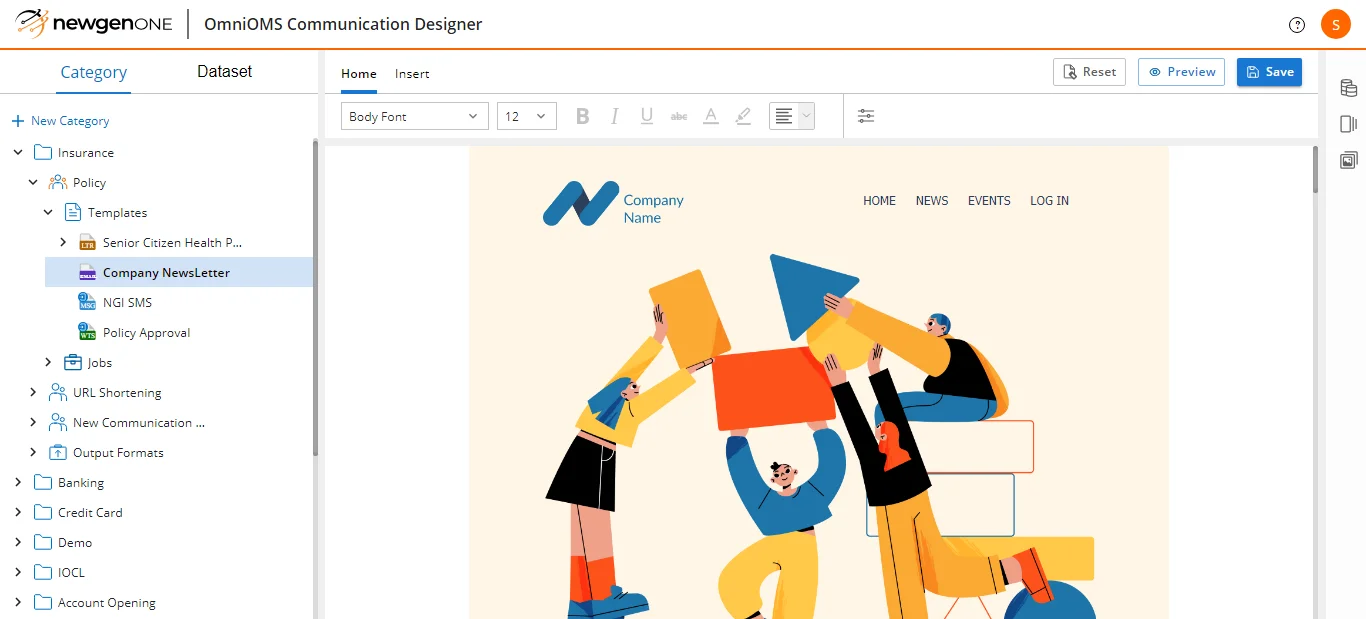Select the Company NewsLetter template row
Viewport: 1366px width, 619px height.
pos(179,273)
